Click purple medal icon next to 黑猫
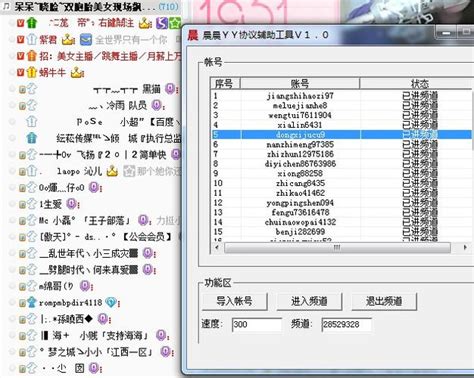 tap(171, 89)
